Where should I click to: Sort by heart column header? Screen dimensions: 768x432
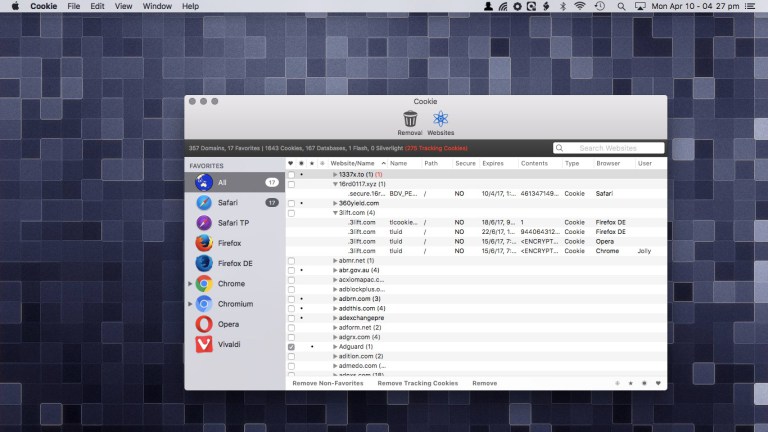(290, 163)
